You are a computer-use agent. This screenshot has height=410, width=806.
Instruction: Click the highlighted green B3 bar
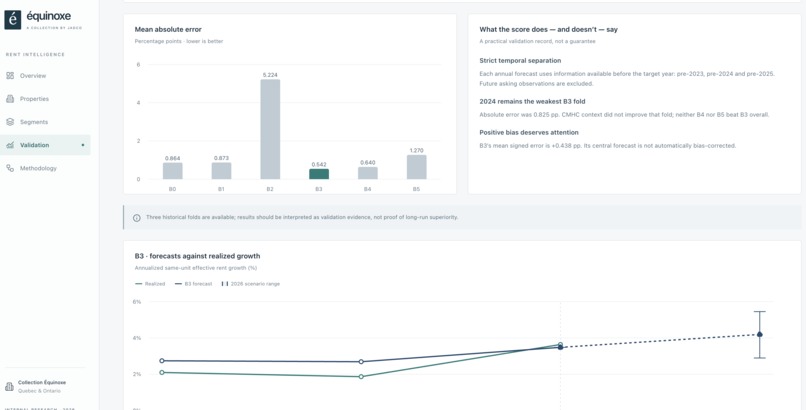pos(319,174)
